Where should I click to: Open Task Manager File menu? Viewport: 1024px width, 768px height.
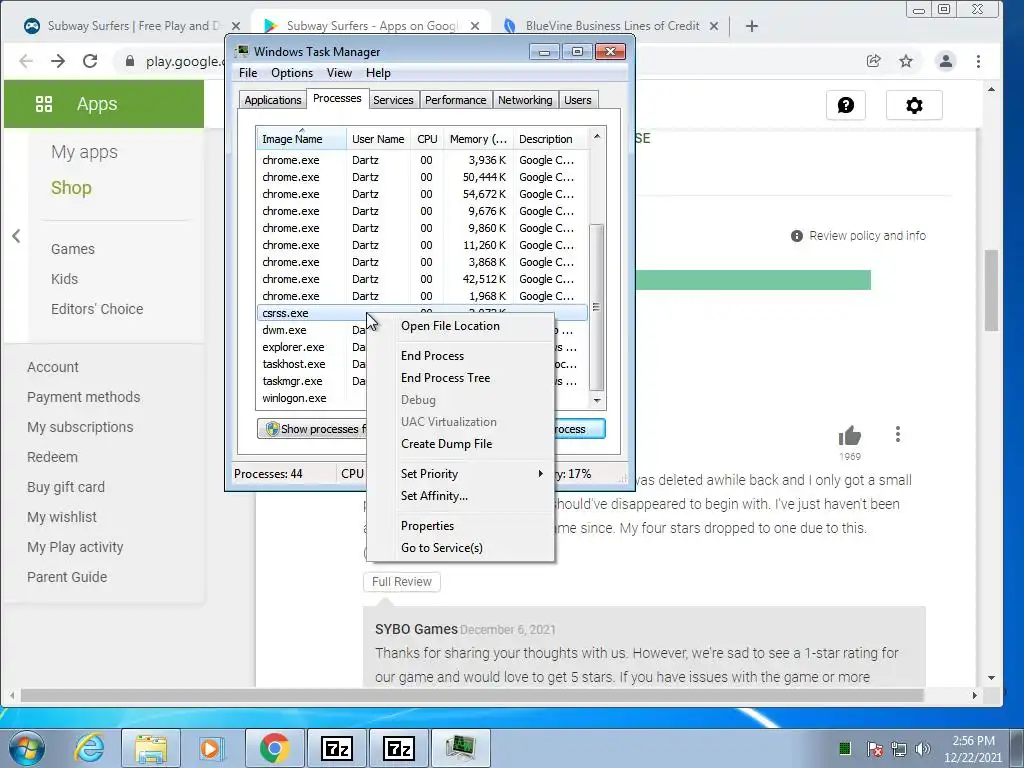coord(248,73)
